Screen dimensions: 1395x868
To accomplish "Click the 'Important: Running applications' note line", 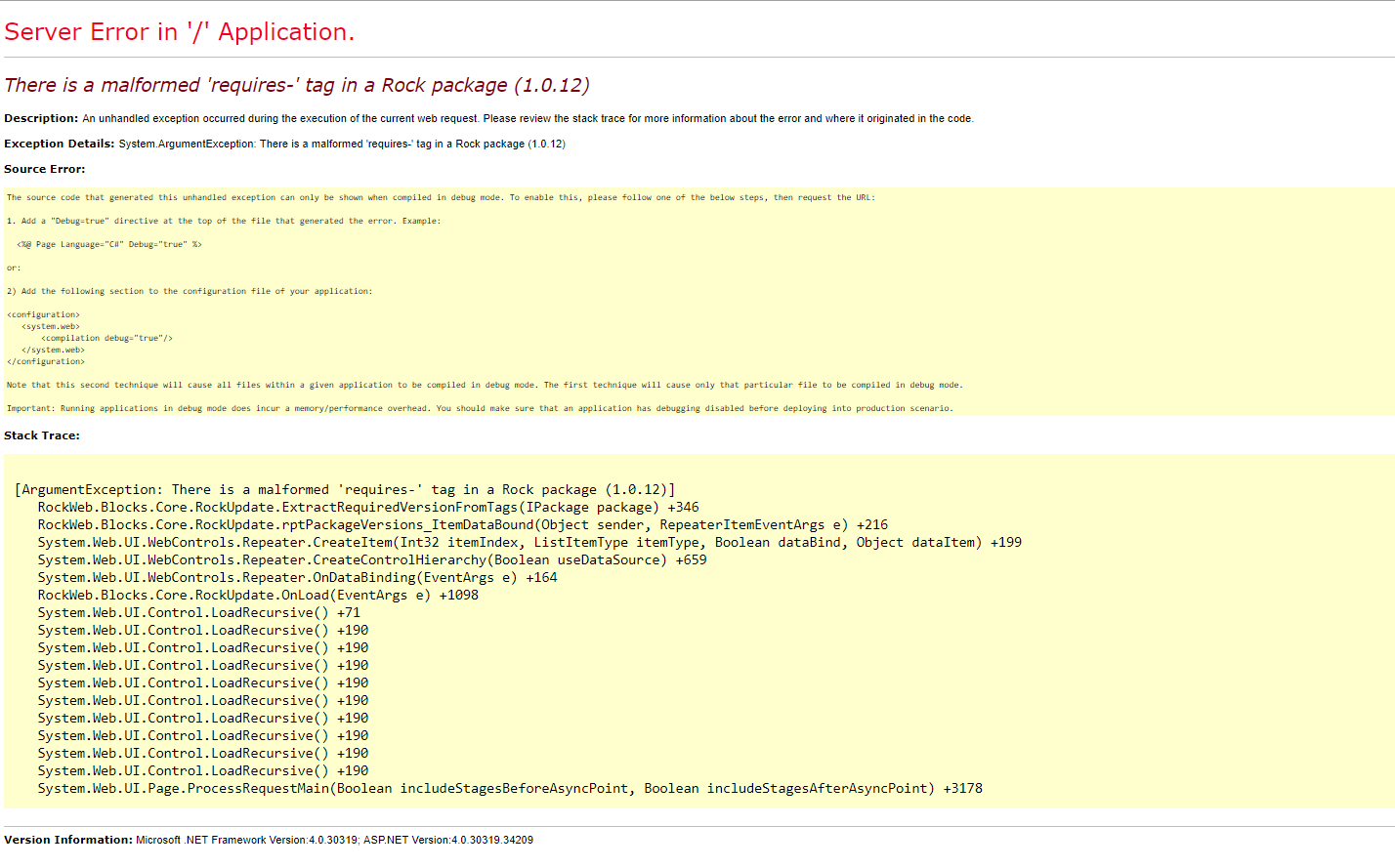I will point(479,408).
